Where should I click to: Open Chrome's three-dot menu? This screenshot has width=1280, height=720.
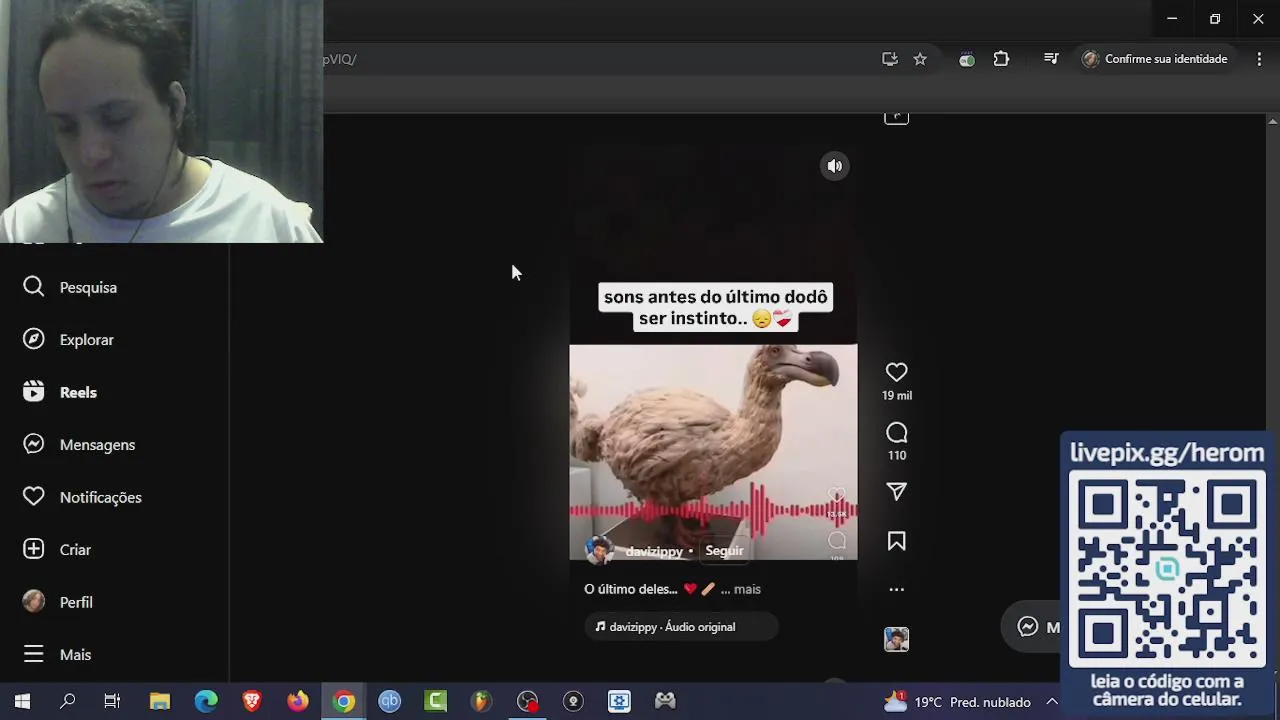[x=1259, y=59]
